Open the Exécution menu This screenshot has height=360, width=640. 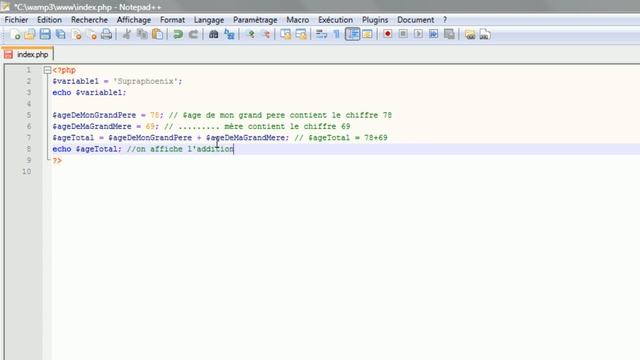336,20
